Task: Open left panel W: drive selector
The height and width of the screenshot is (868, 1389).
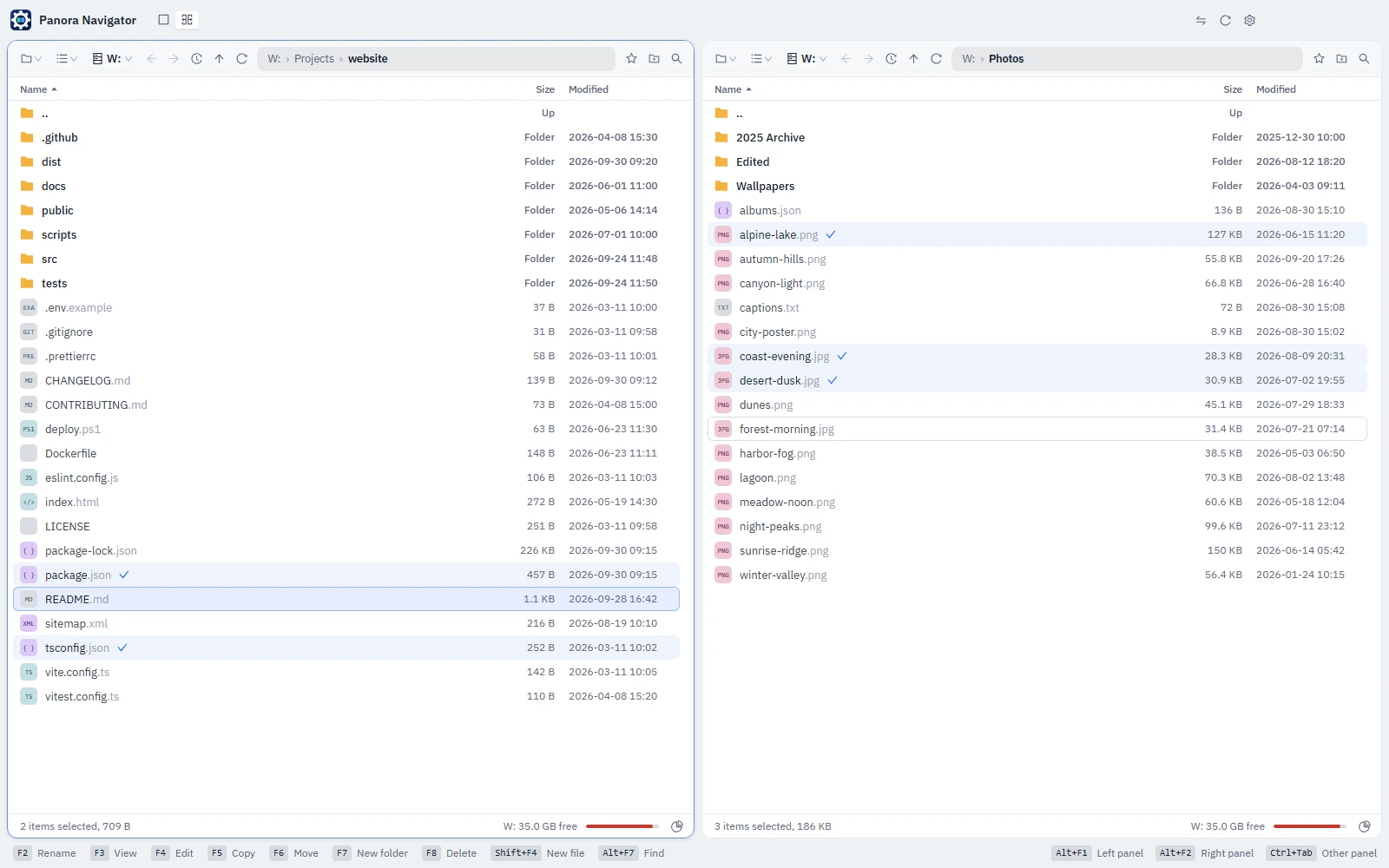Action: pyautogui.click(x=112, y=59)
